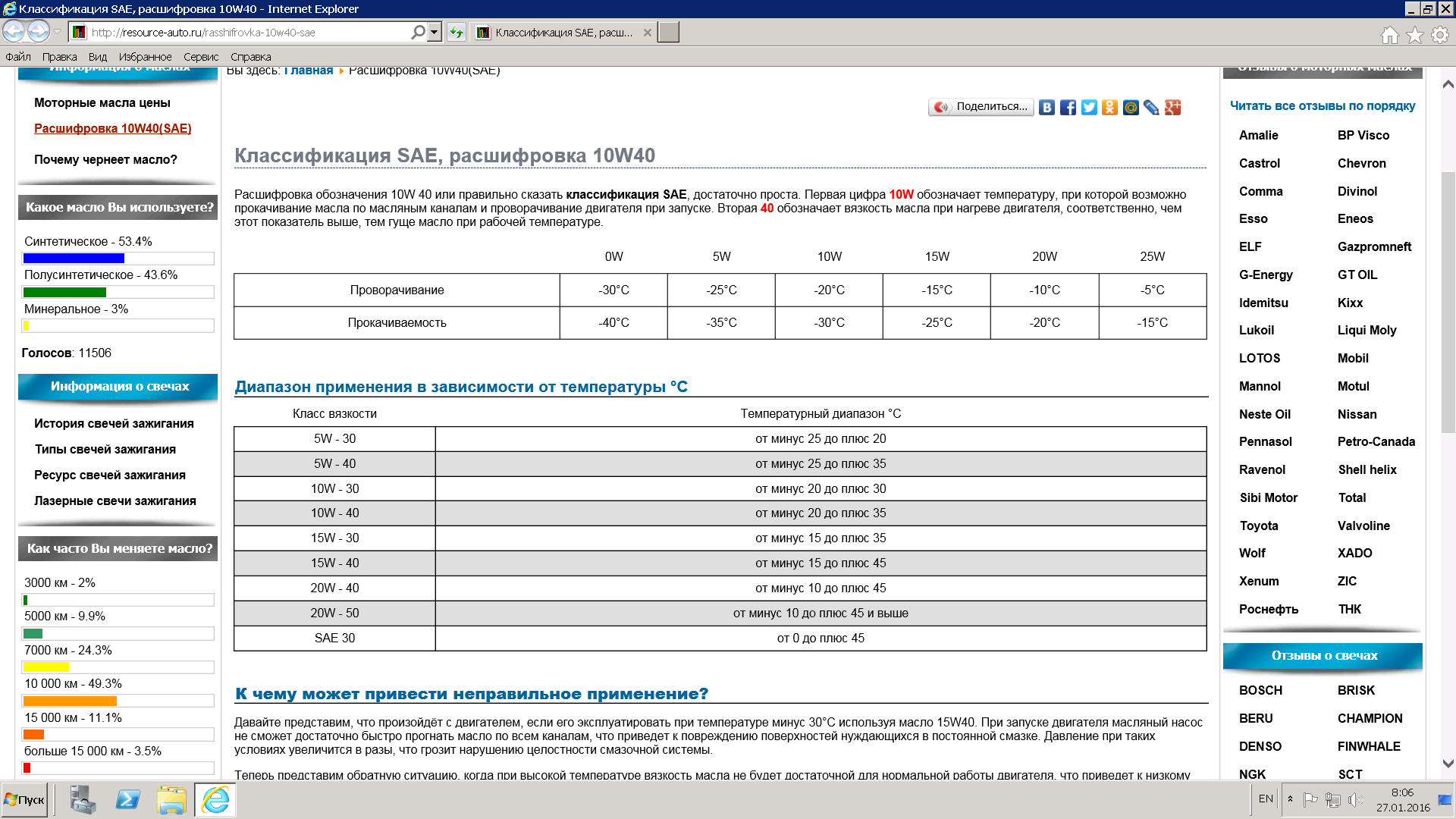Image resolution: width=1456 pixels, height=819 pixels.
Task: Share via the Google Plus icon
Action: pyautogui.click(x=1173, y=108)
